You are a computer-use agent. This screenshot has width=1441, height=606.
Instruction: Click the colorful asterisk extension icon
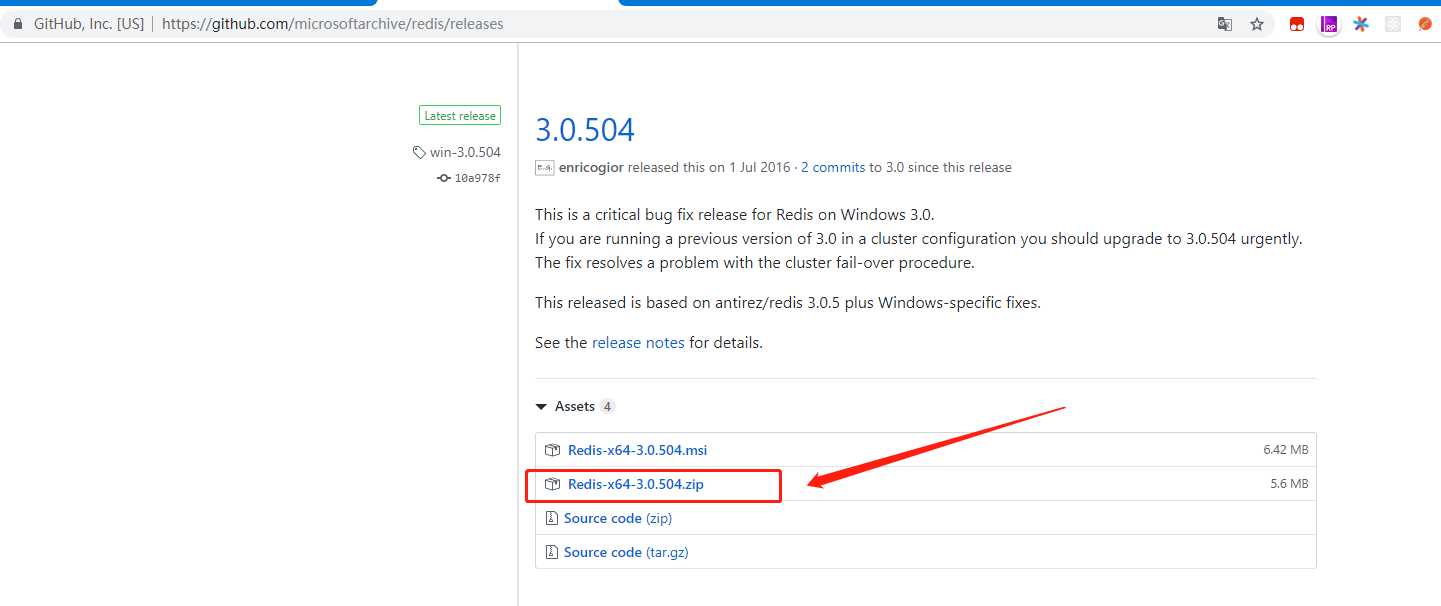click(x=1361, y=24)
